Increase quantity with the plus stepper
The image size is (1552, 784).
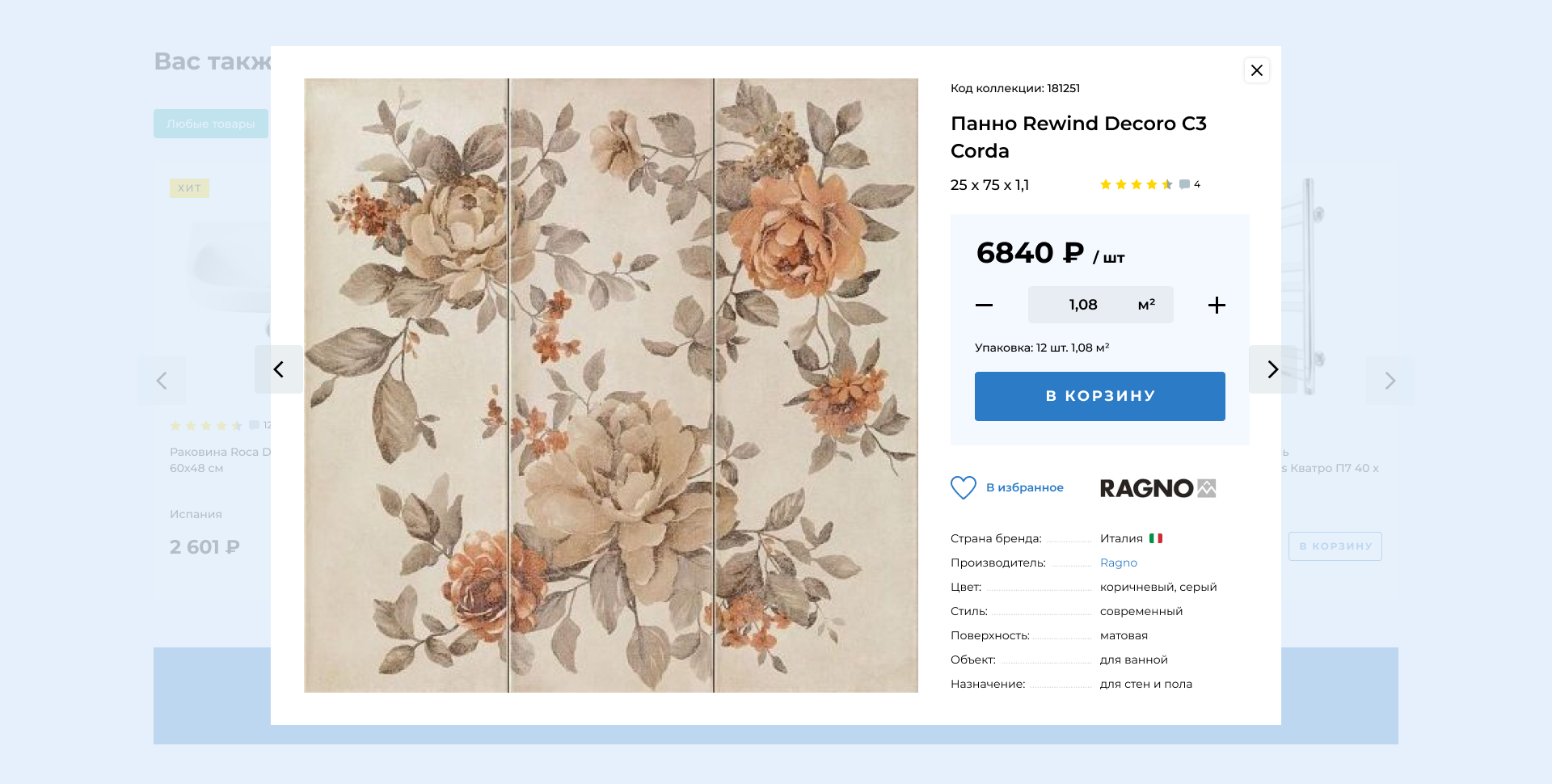click(1217, 305)
